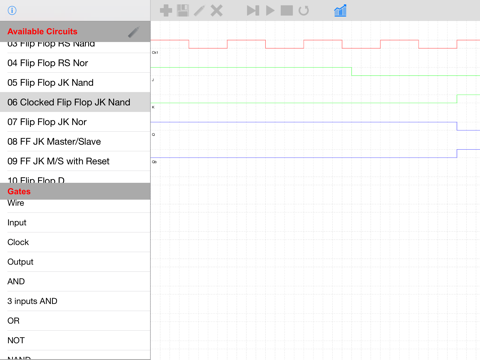Viewport: 480px width, 360px height.
Task: Click the Gates section header
Action: pyautogui.click(x=75, y=191)
